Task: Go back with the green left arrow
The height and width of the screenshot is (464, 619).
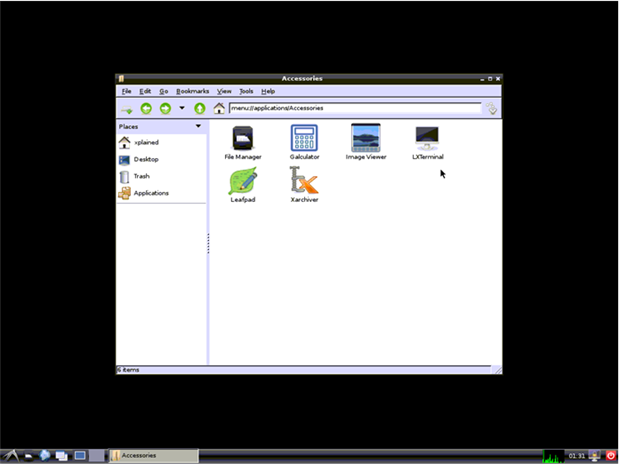Action: coord(146,108)
